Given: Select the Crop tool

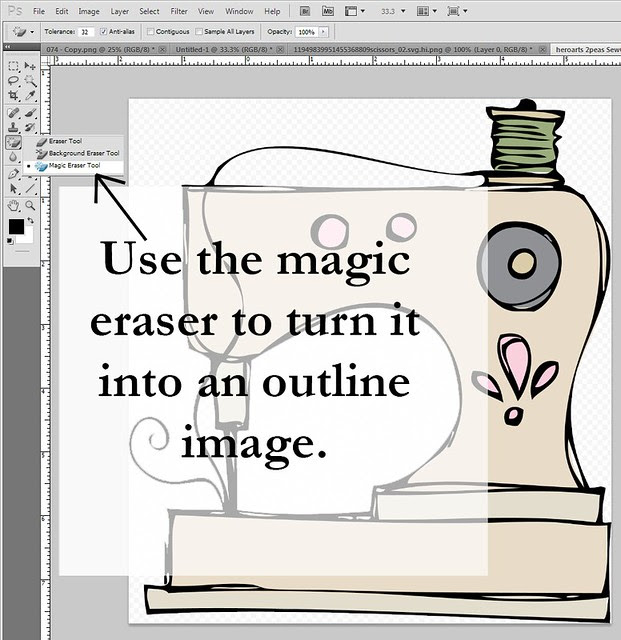Looking at the screenshot, I should [x=13, y=96].
